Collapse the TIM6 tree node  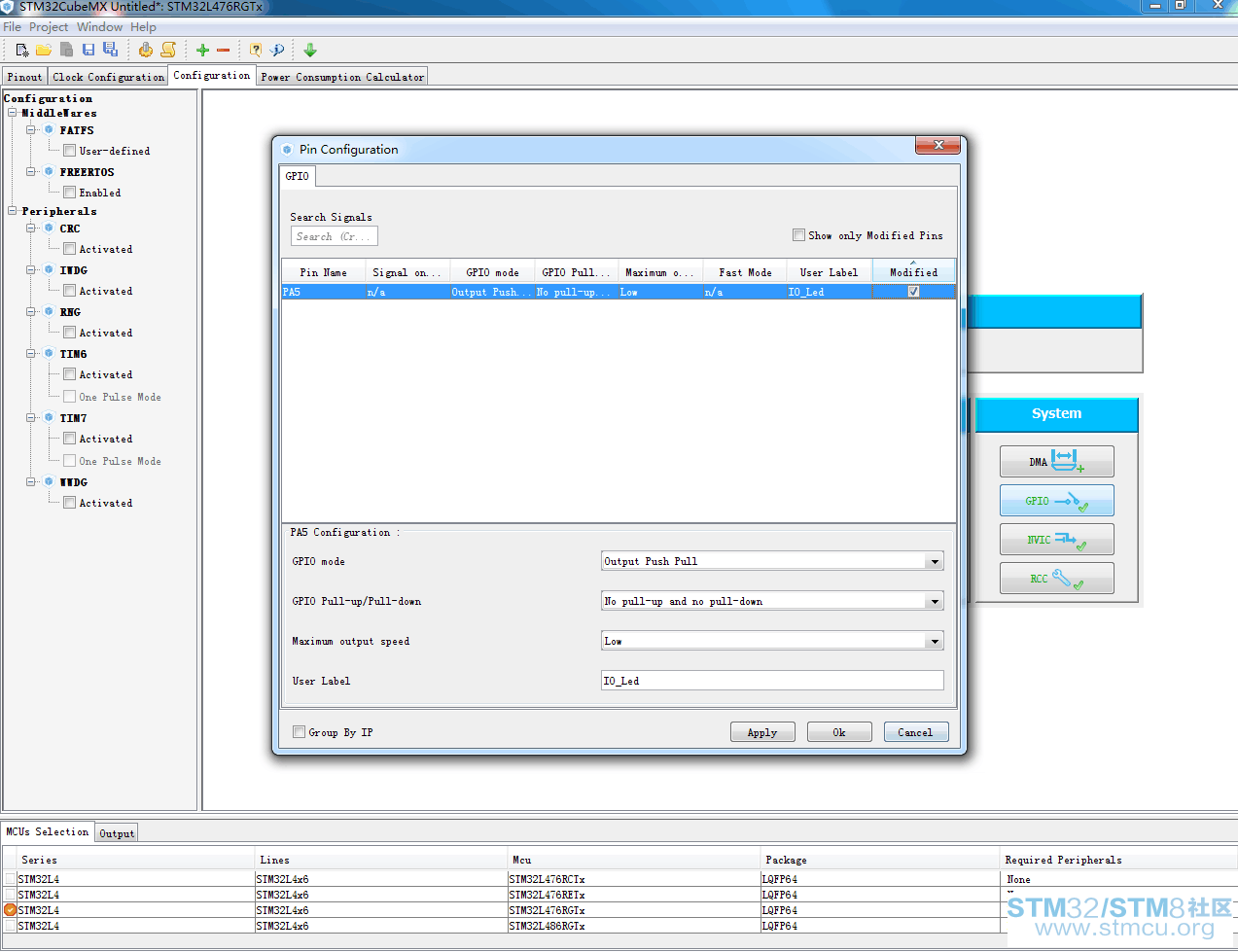pos(31,353)
